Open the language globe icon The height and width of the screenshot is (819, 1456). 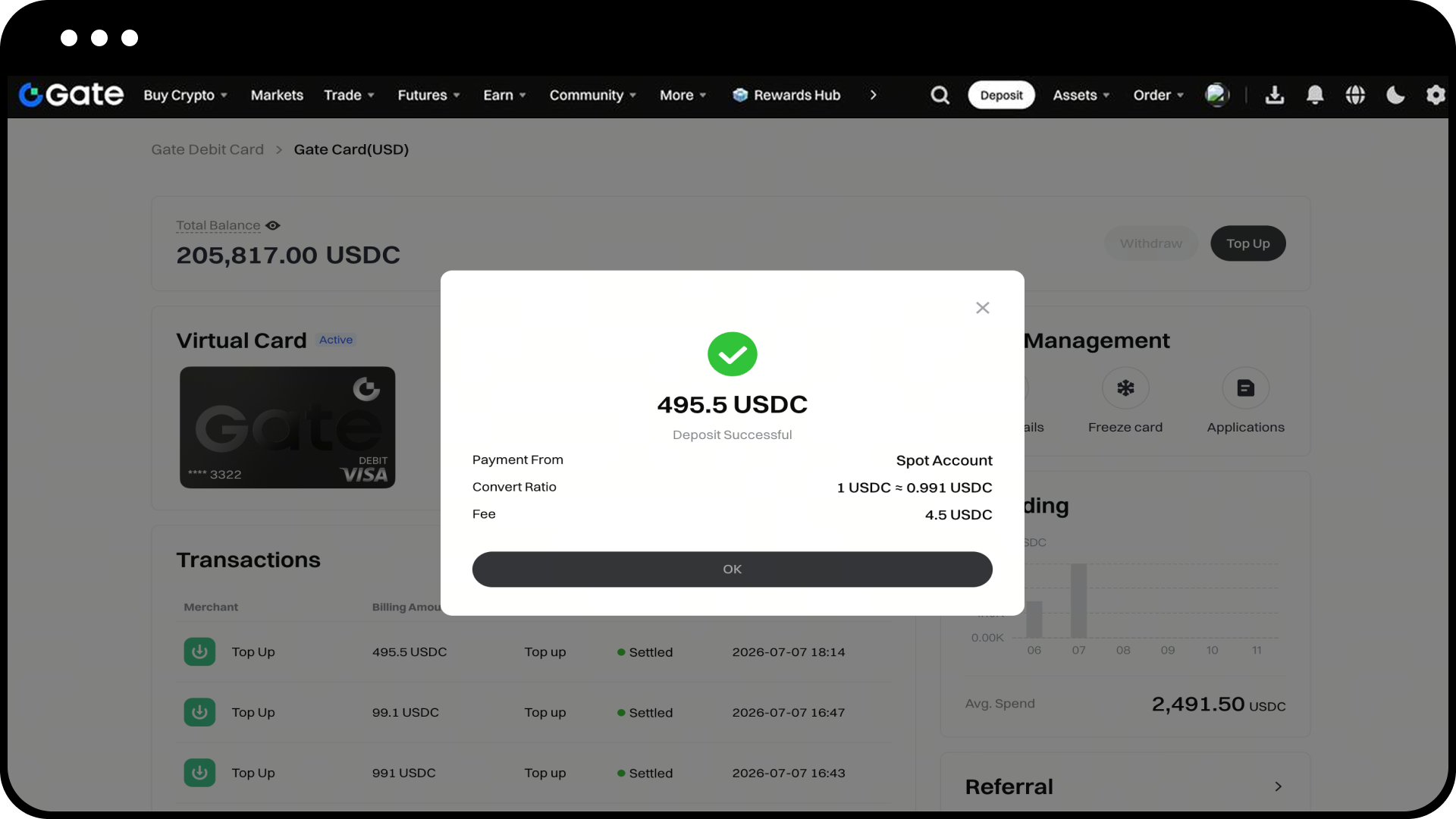point(1355,95)
